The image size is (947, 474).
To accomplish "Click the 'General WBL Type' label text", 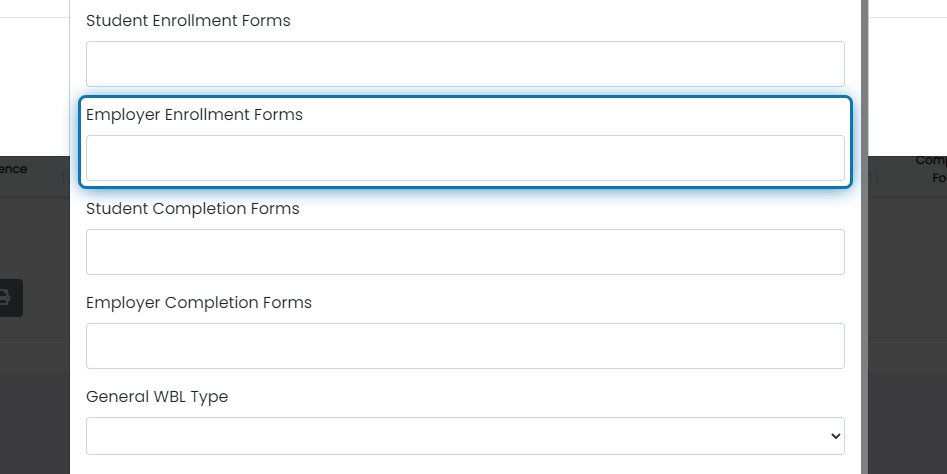I will (157, 397).
